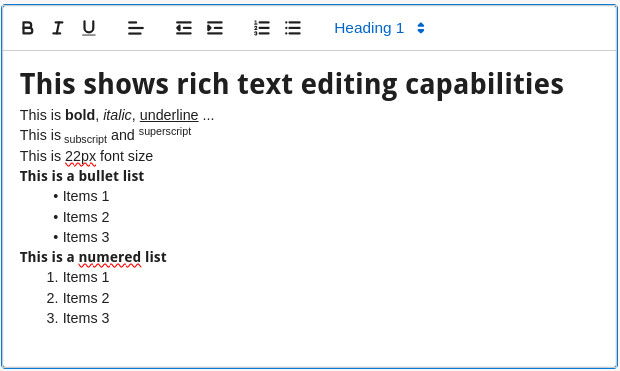Apply numbered list formatting
Image resolution: width=620 pixels, height=371 pixels.
point(262,28)
